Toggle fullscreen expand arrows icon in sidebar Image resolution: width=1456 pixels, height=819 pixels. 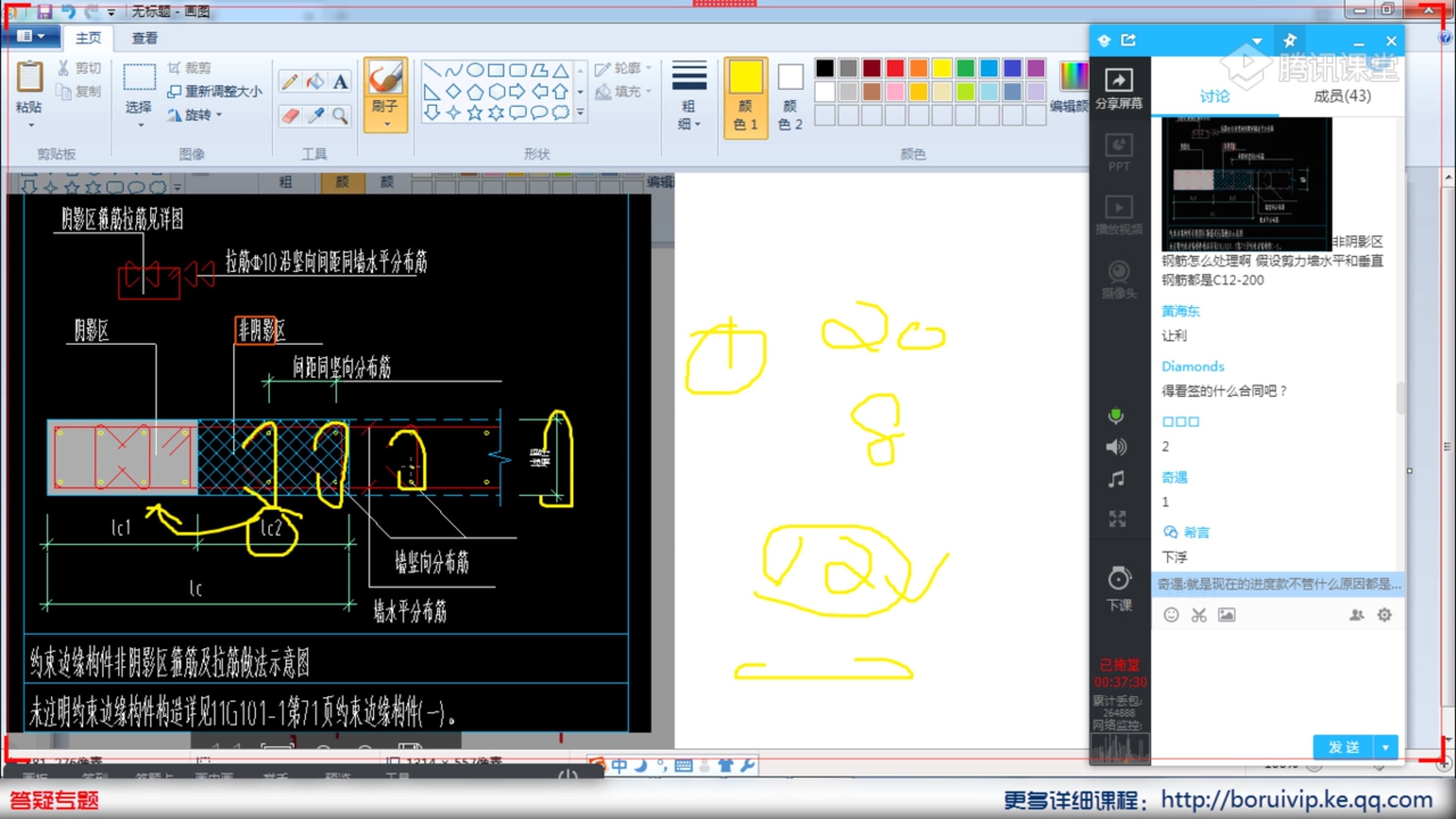coord(1117,519)
